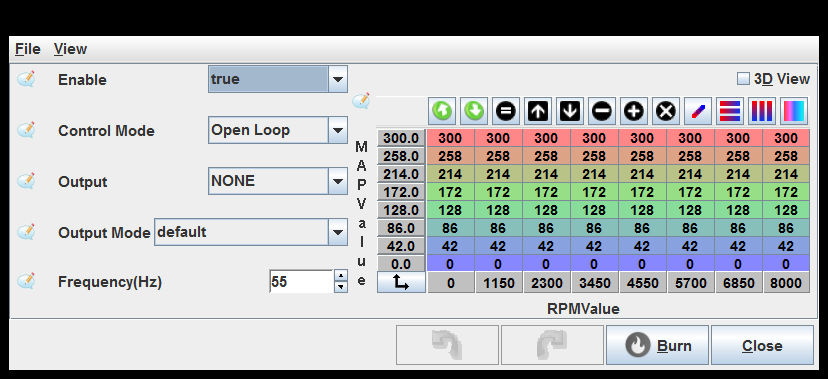Open the Output dropdown showing NONE
The height and width of the screenshot is (379, 828).
point(278,181)
